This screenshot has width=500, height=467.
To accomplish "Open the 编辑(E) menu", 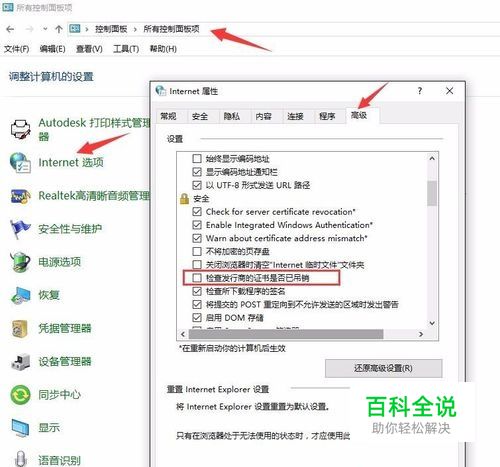I will [52, 49].
